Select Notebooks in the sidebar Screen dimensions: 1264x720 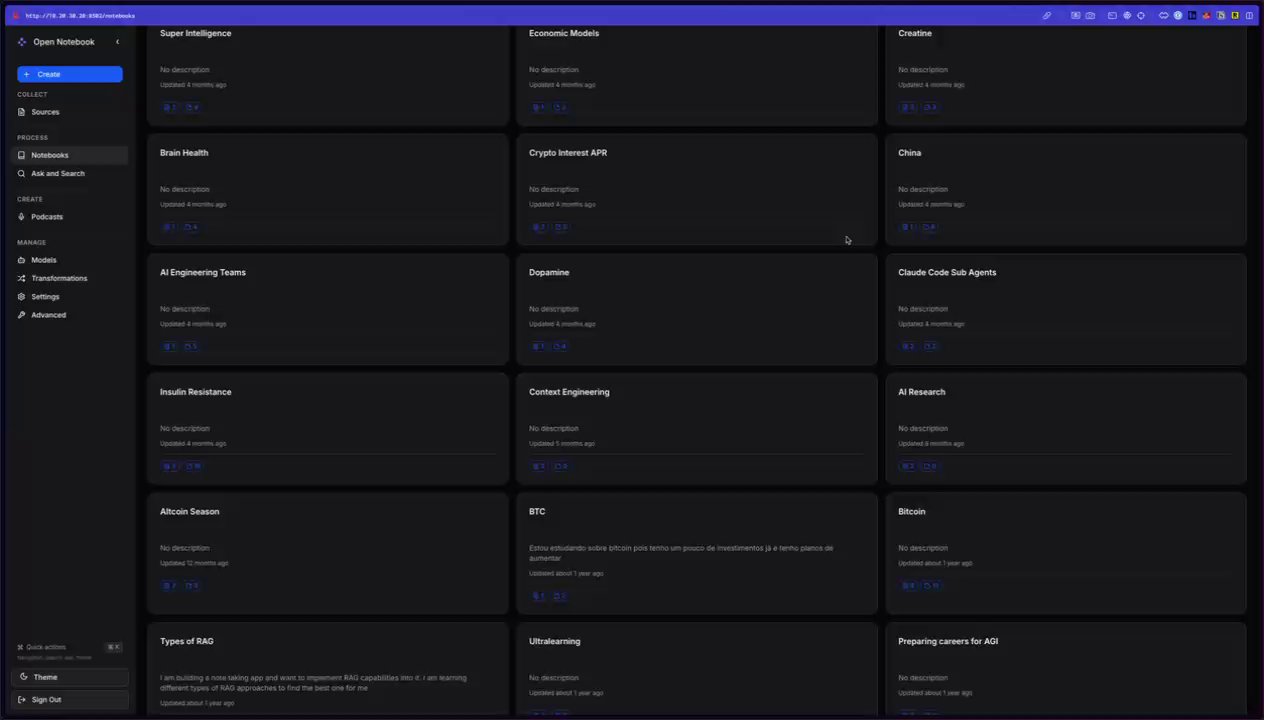[49, 155]
